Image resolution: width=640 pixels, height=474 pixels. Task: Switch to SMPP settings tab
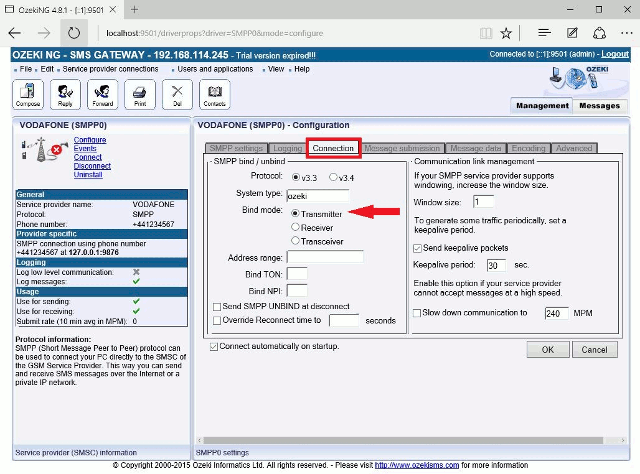point(236,148)
